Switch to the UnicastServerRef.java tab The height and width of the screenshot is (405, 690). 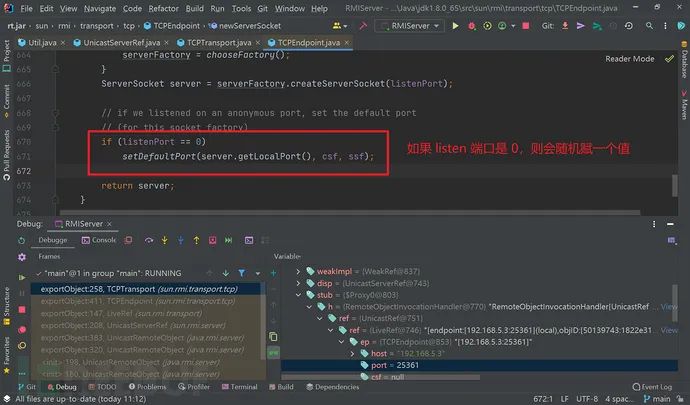[x=121, y=43]
